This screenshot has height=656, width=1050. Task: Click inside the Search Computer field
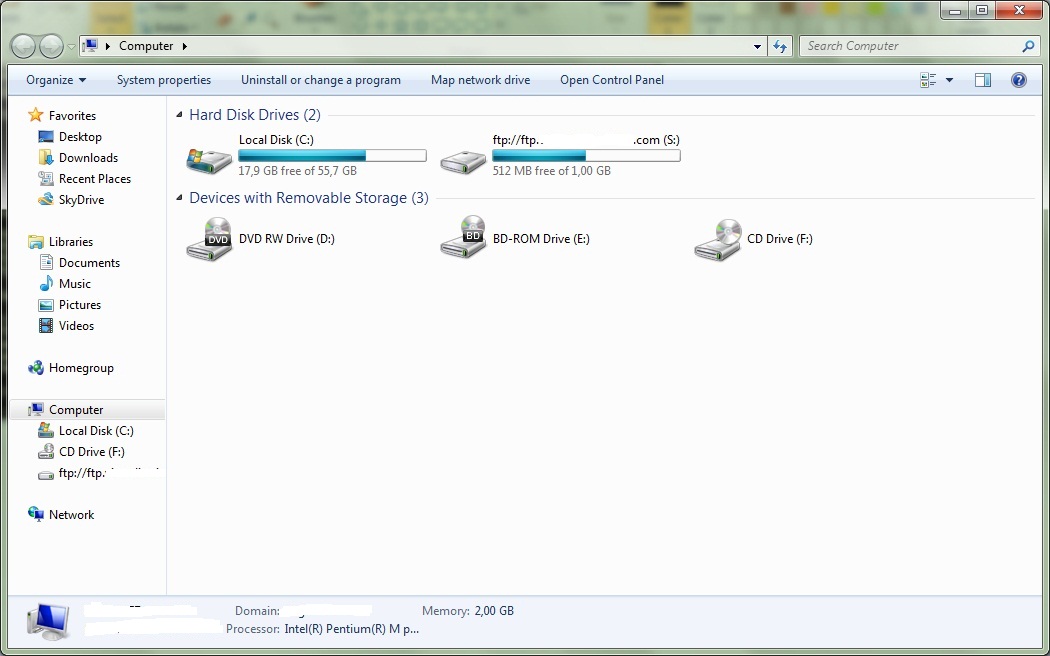coord(910,46)
